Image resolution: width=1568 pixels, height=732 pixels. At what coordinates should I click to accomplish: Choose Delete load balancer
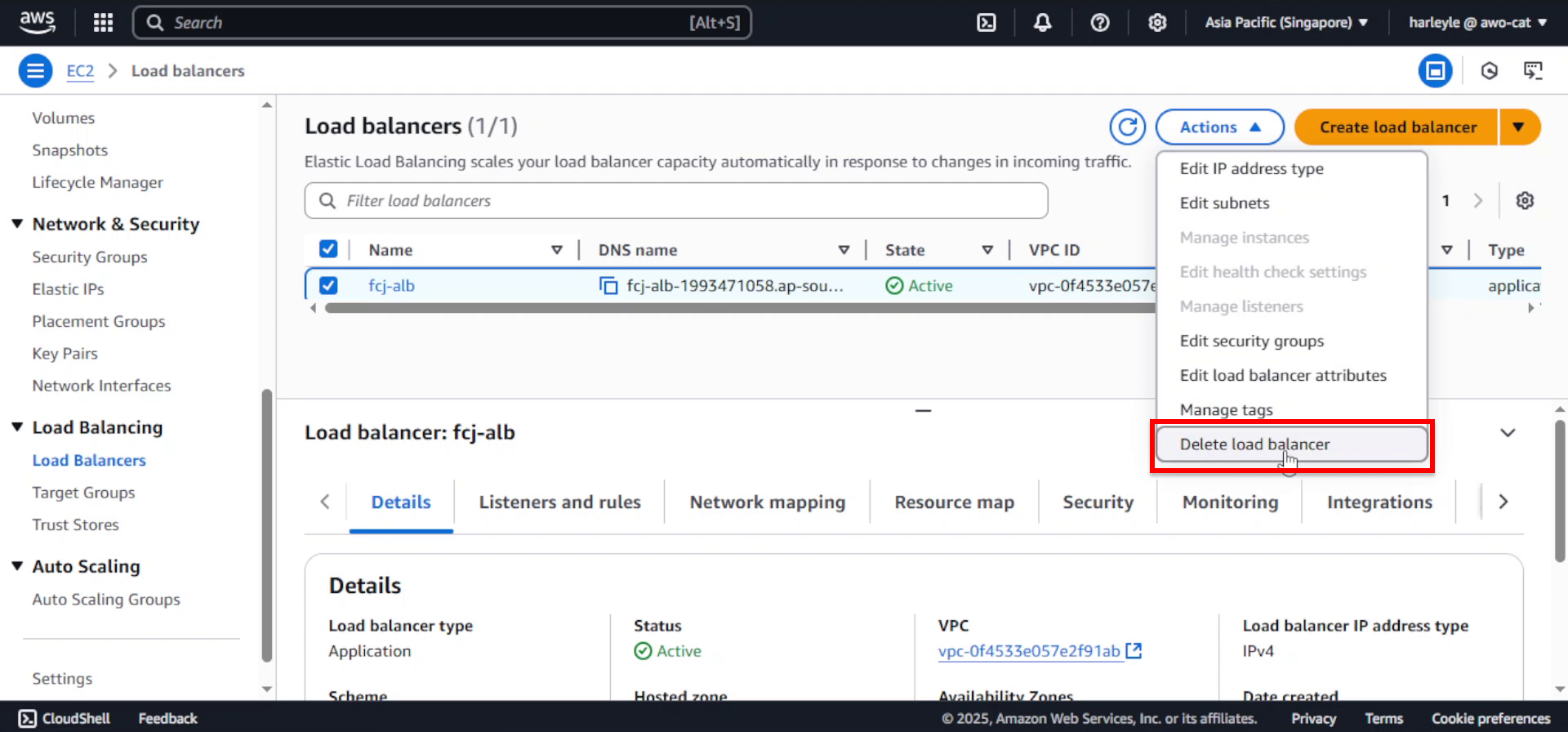point(1292,444)
